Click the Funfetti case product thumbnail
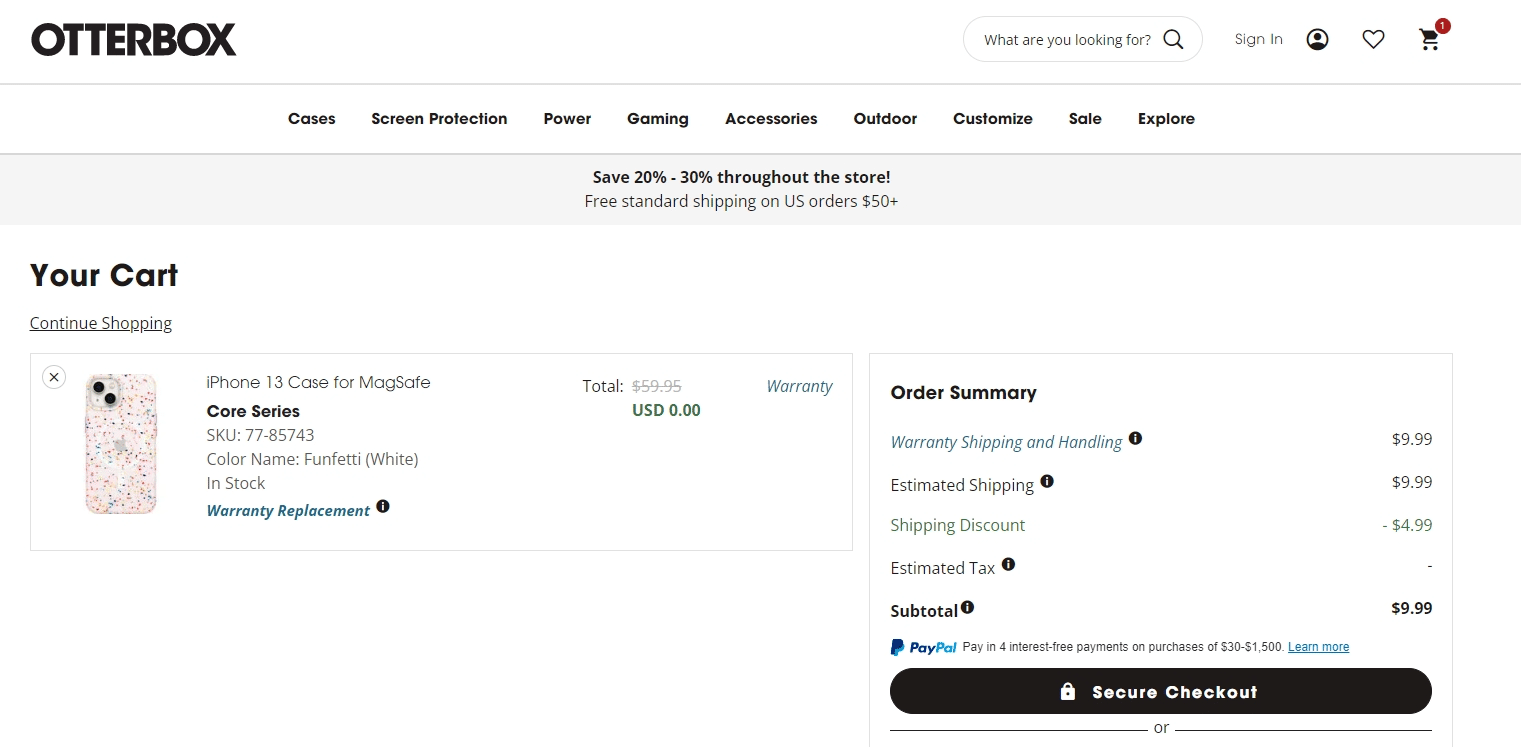Image resolution: width=1521 pixels, height=747 pixels. [121, 444]
